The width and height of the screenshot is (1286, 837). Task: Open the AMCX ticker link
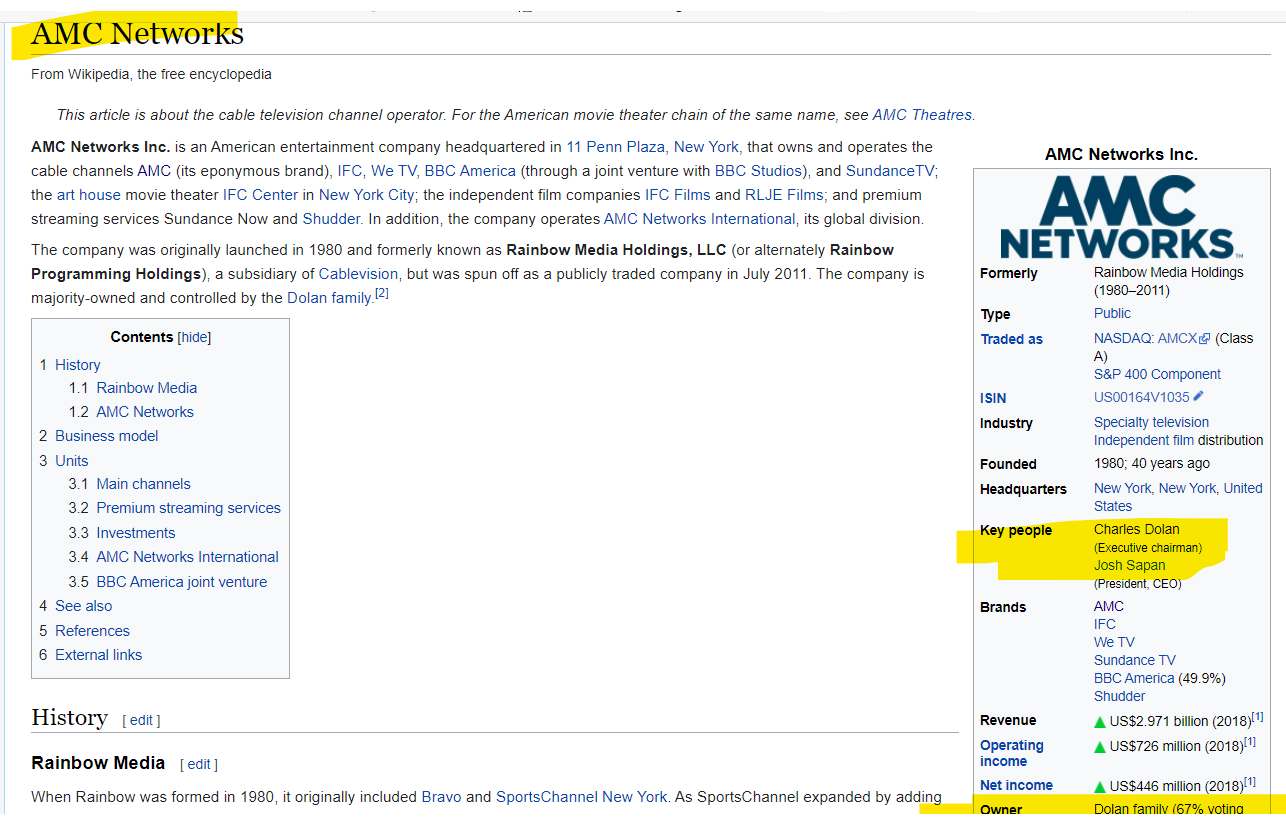[x=1177, y=338]
